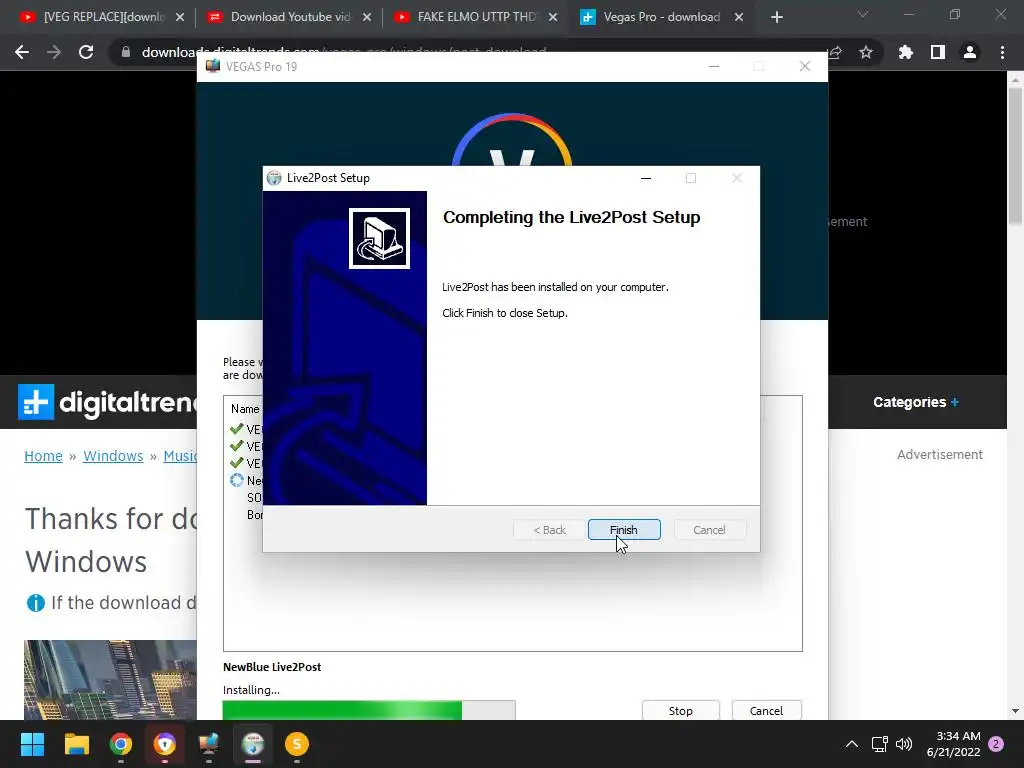Screen dimensions: 1024x768
Task: Click Cancel in VEGAS Pro 19 installer
Action: [x=766, y=711]
